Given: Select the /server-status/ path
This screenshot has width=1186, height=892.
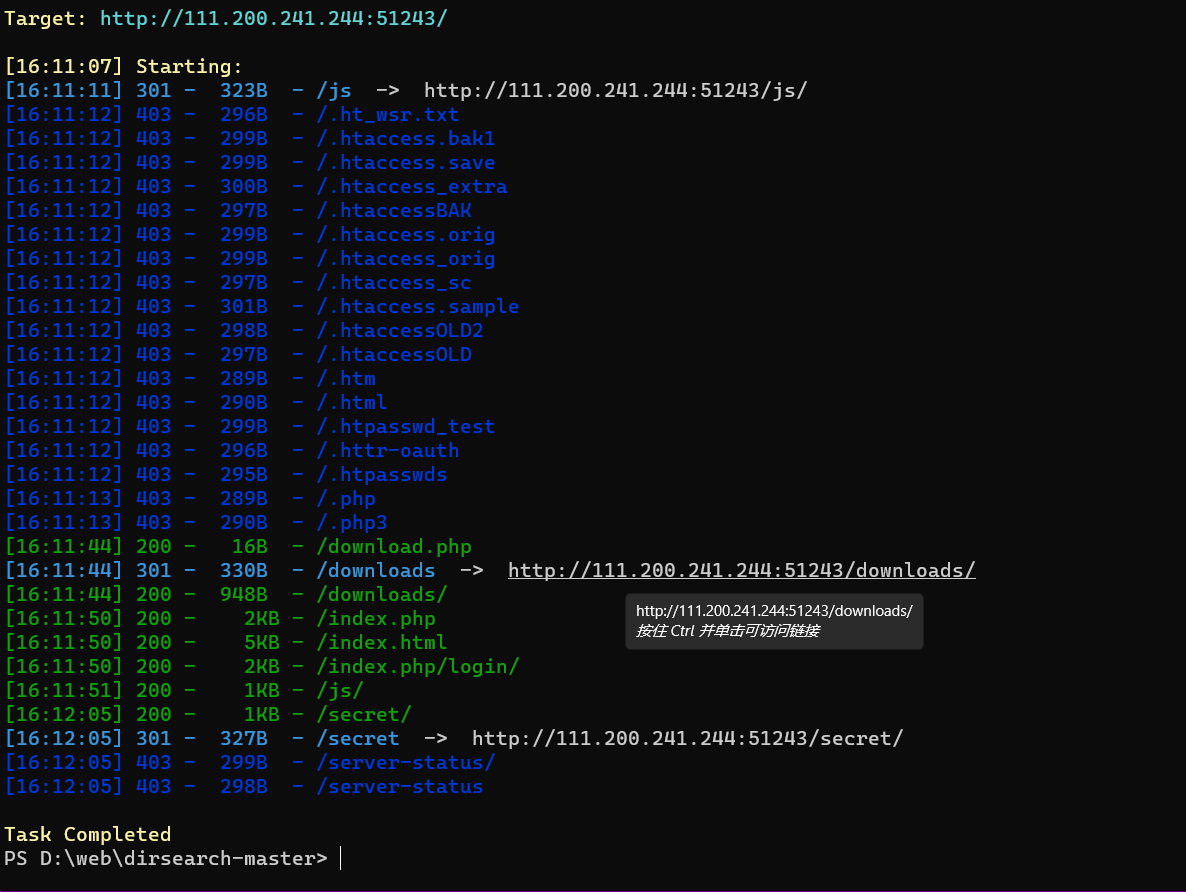Looking at the screenshot, I should click(x=406, y=763).
